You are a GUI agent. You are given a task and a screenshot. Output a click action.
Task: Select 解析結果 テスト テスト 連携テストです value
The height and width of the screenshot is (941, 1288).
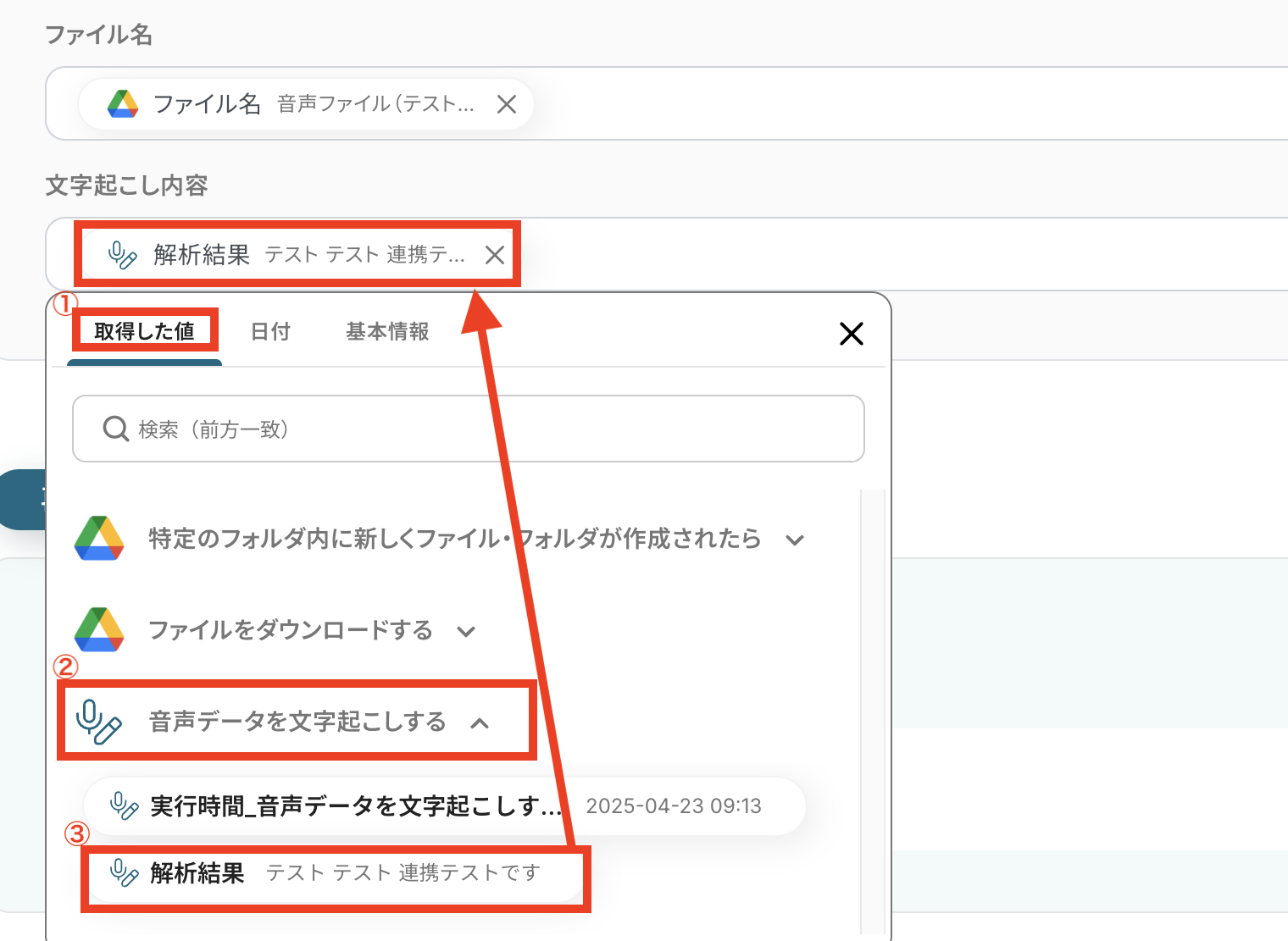click(x=336, y=872)
